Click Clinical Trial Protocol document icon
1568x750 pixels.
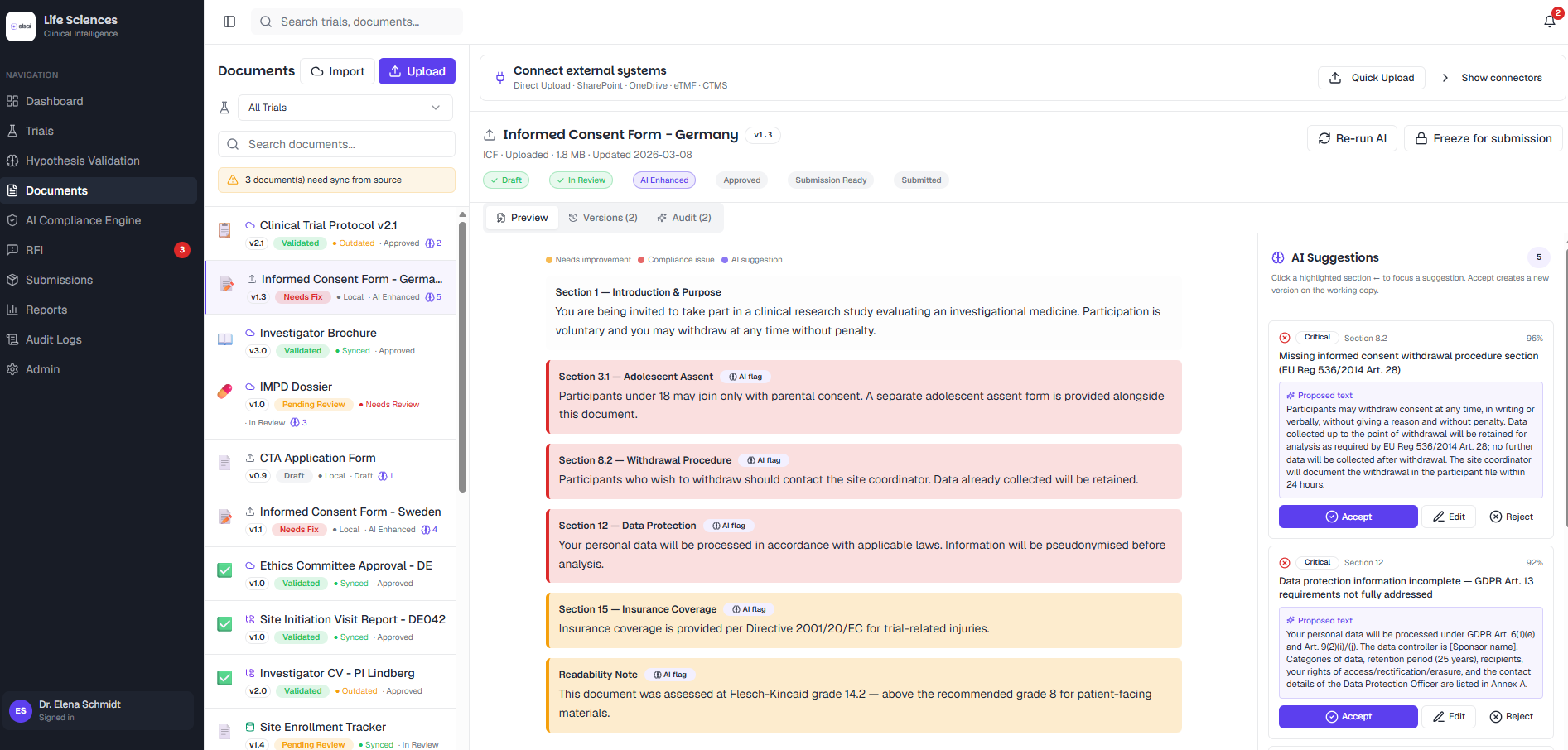(224, 229)
